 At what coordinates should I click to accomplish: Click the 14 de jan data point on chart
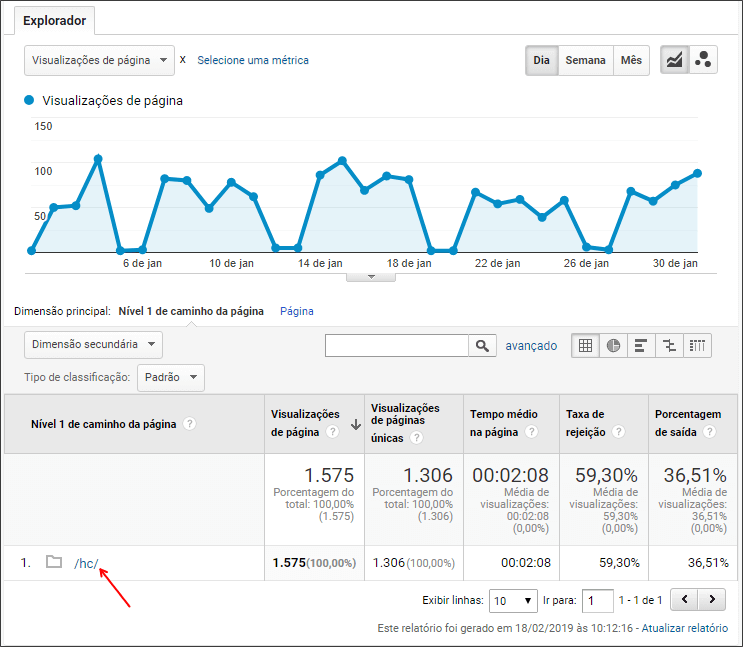click(320, 175)
